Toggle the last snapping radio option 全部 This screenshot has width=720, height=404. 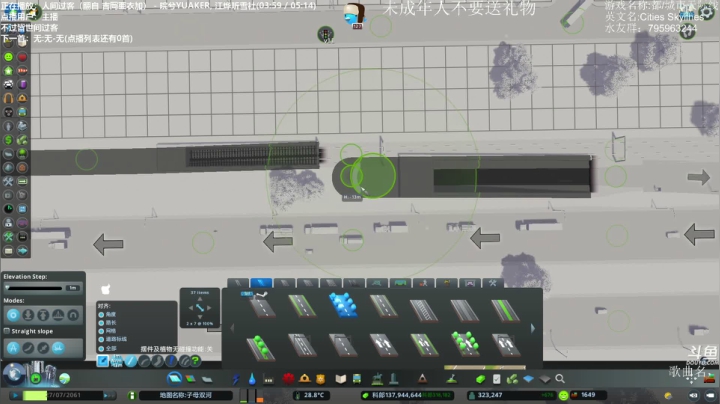click(101, 348)
